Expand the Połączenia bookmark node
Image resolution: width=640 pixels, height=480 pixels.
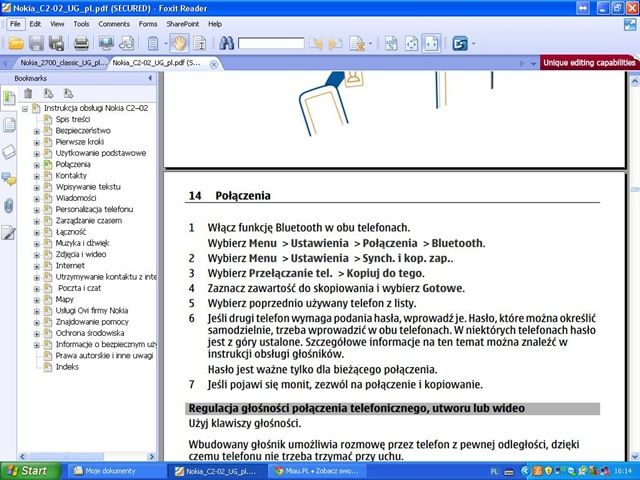point(36,165)
